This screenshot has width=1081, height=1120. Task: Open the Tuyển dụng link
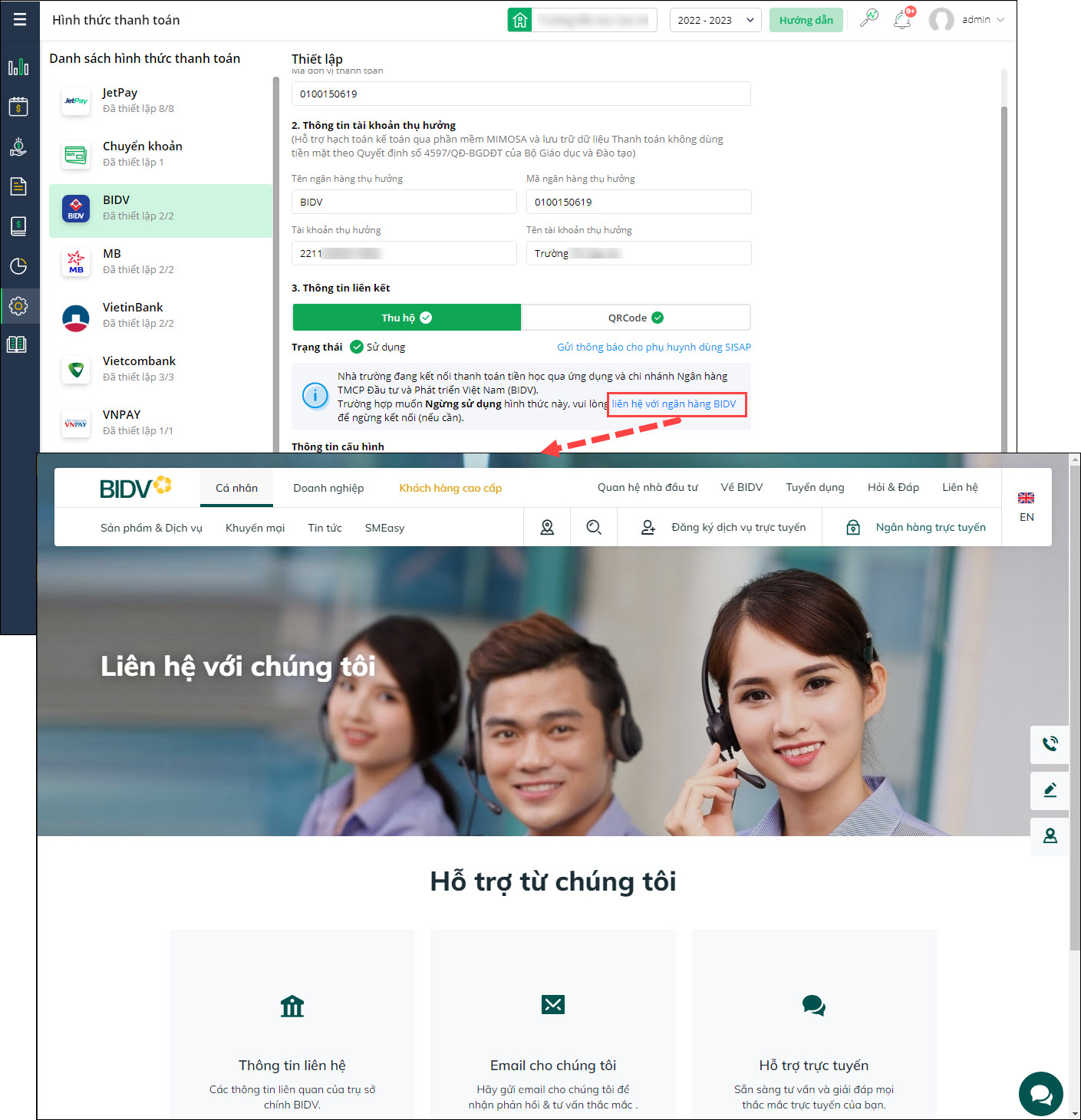point(815,487)
